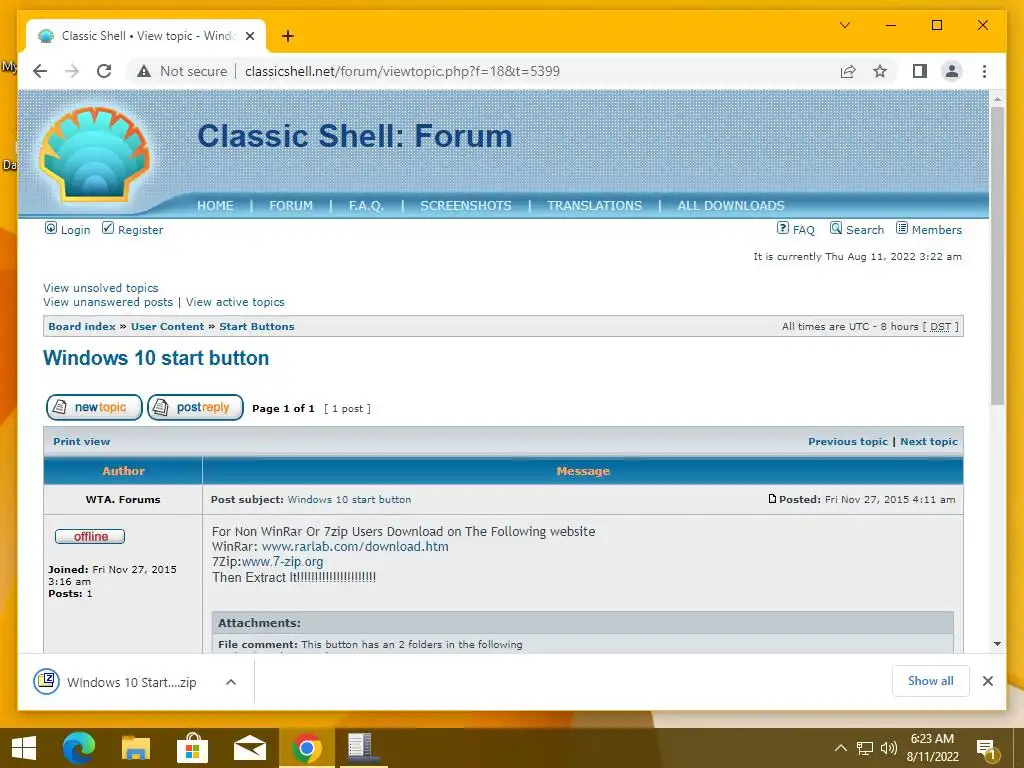This screenshot has height=768, width=1024.
Task: Open the browser side panel
Action: [920, 71]
